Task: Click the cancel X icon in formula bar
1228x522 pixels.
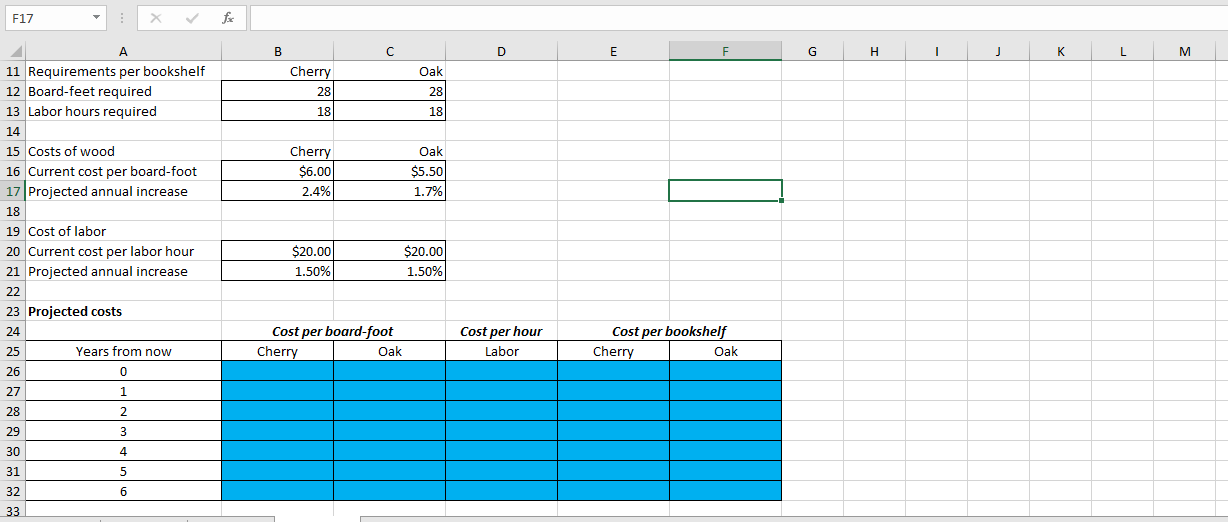Action: pos(157,17)
